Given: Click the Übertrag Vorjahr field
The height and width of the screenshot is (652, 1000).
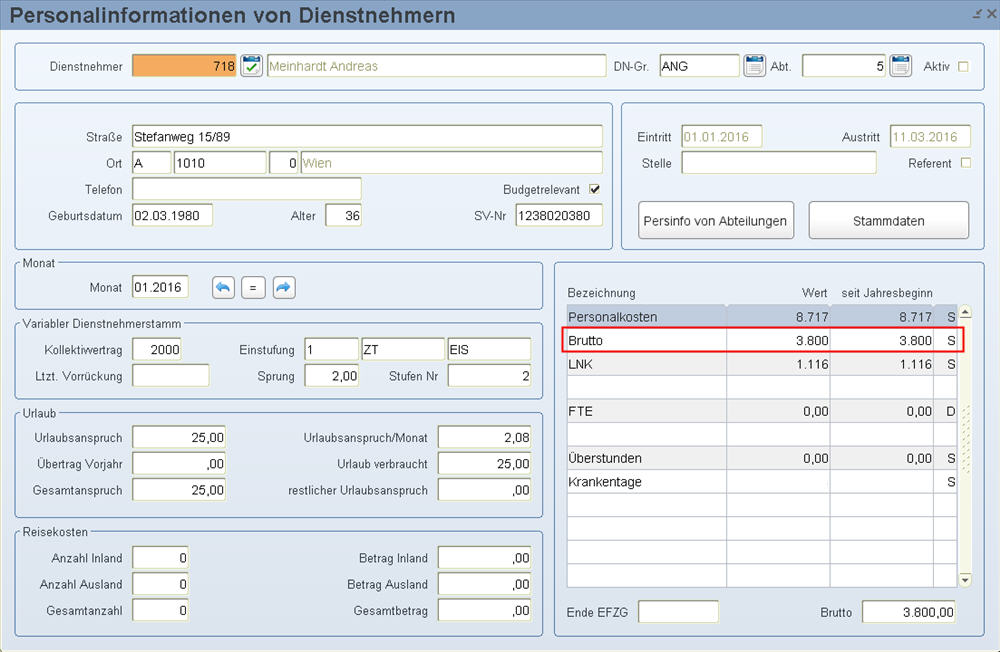Looking at the screenshot, I should pos(179,464).
